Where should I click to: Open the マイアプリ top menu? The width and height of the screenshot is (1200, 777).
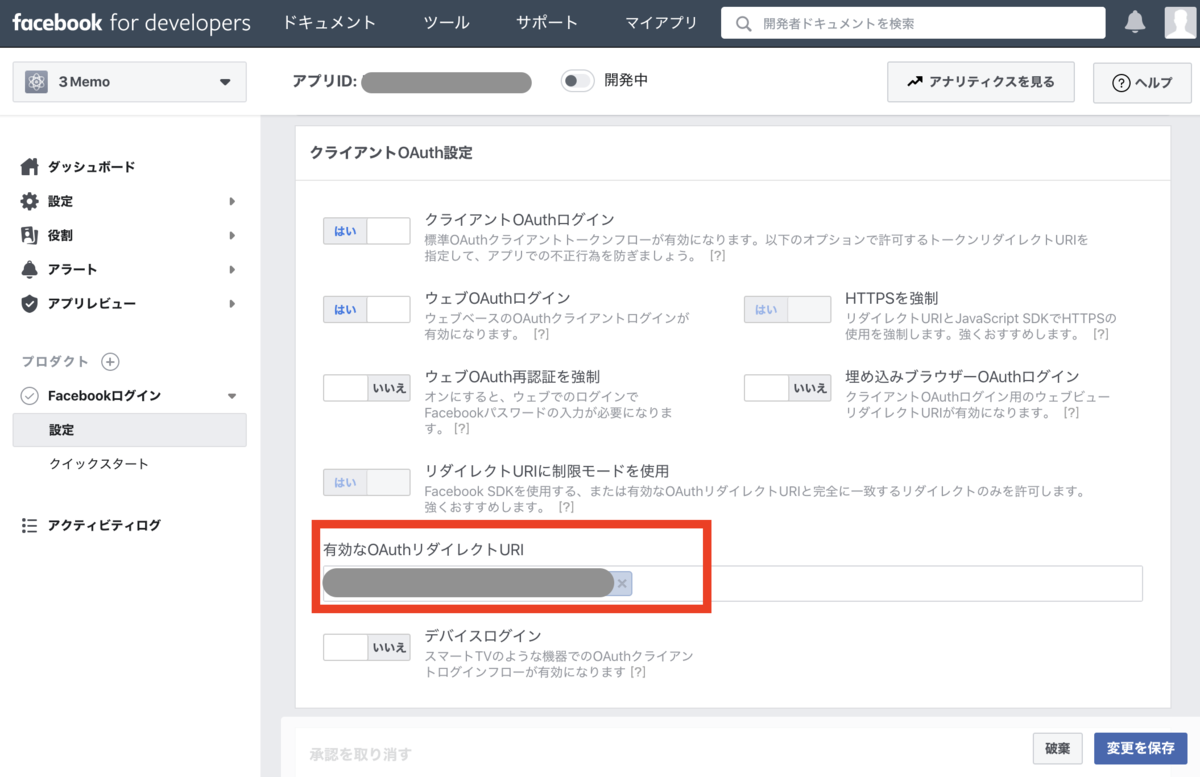point(661,23)
